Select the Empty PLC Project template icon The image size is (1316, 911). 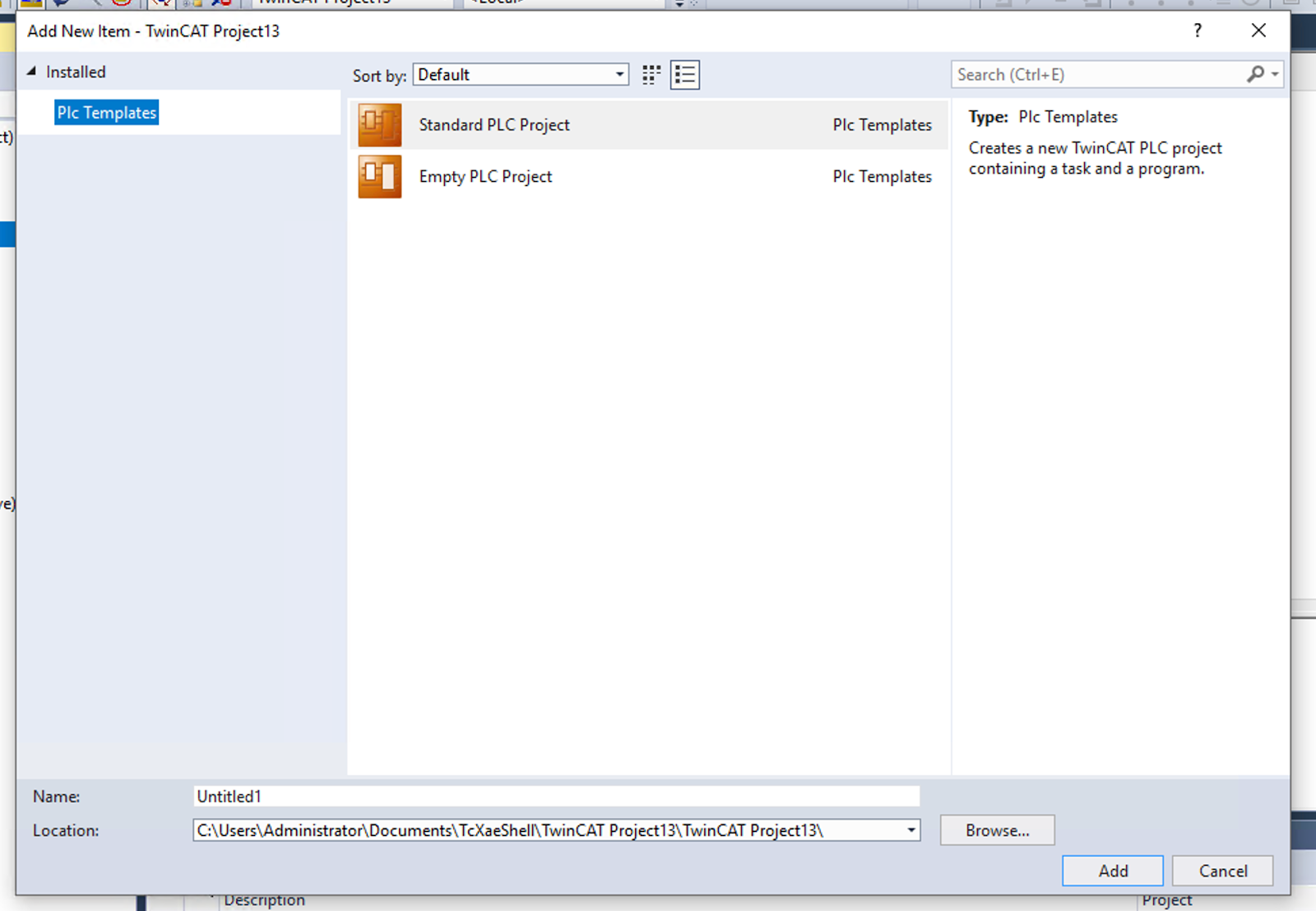pyautogui.click(x=379, y=177)
